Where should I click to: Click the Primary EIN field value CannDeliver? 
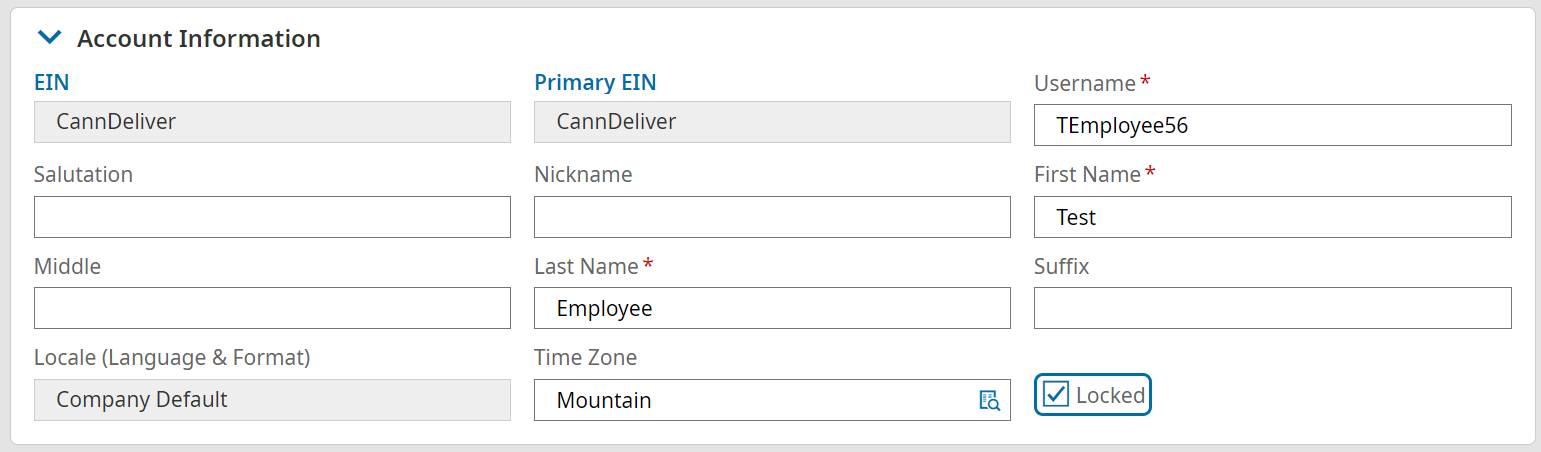(x=772, y=122)
